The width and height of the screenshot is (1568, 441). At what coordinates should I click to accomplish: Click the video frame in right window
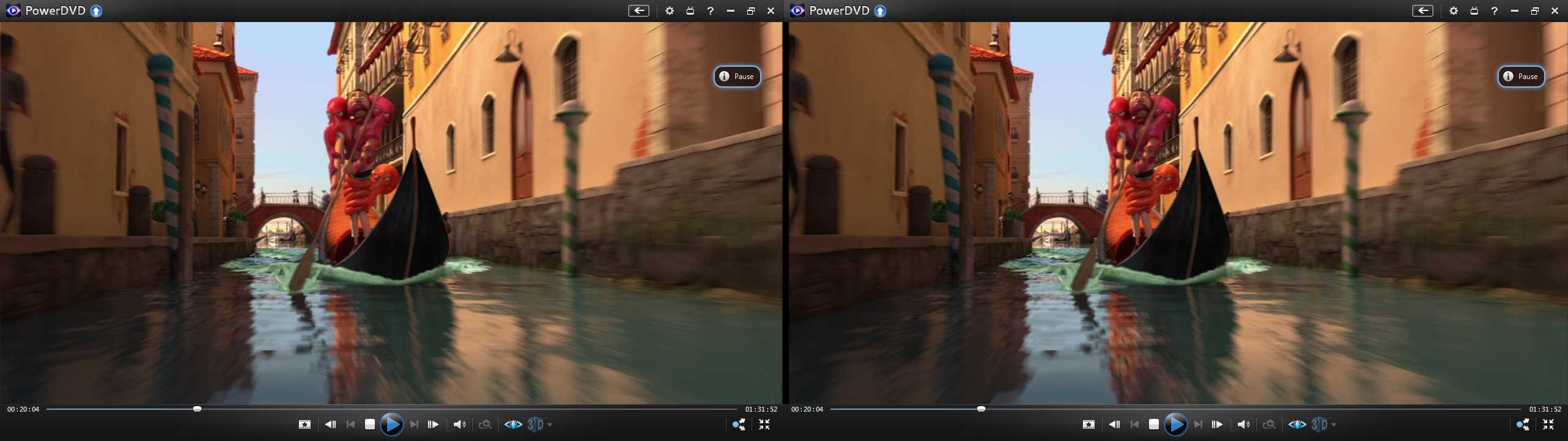(1178, 213)
